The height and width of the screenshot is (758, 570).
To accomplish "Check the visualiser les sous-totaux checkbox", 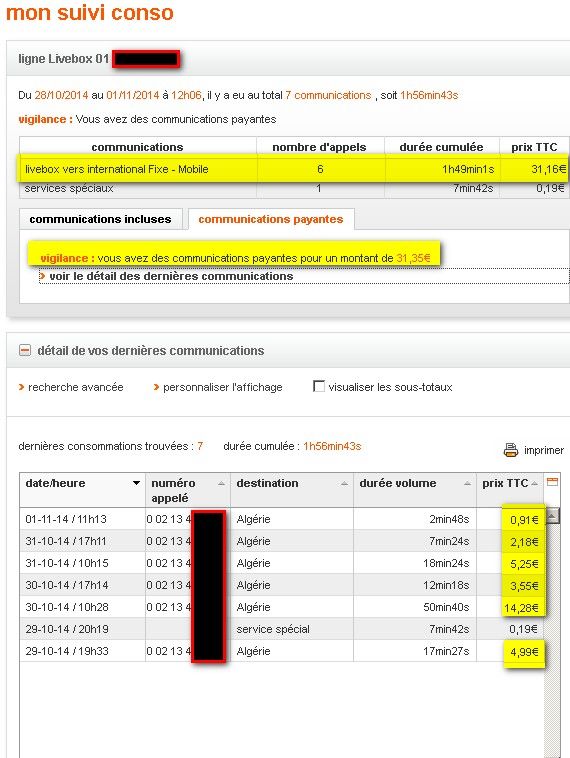I will click(x=319, y=386).
